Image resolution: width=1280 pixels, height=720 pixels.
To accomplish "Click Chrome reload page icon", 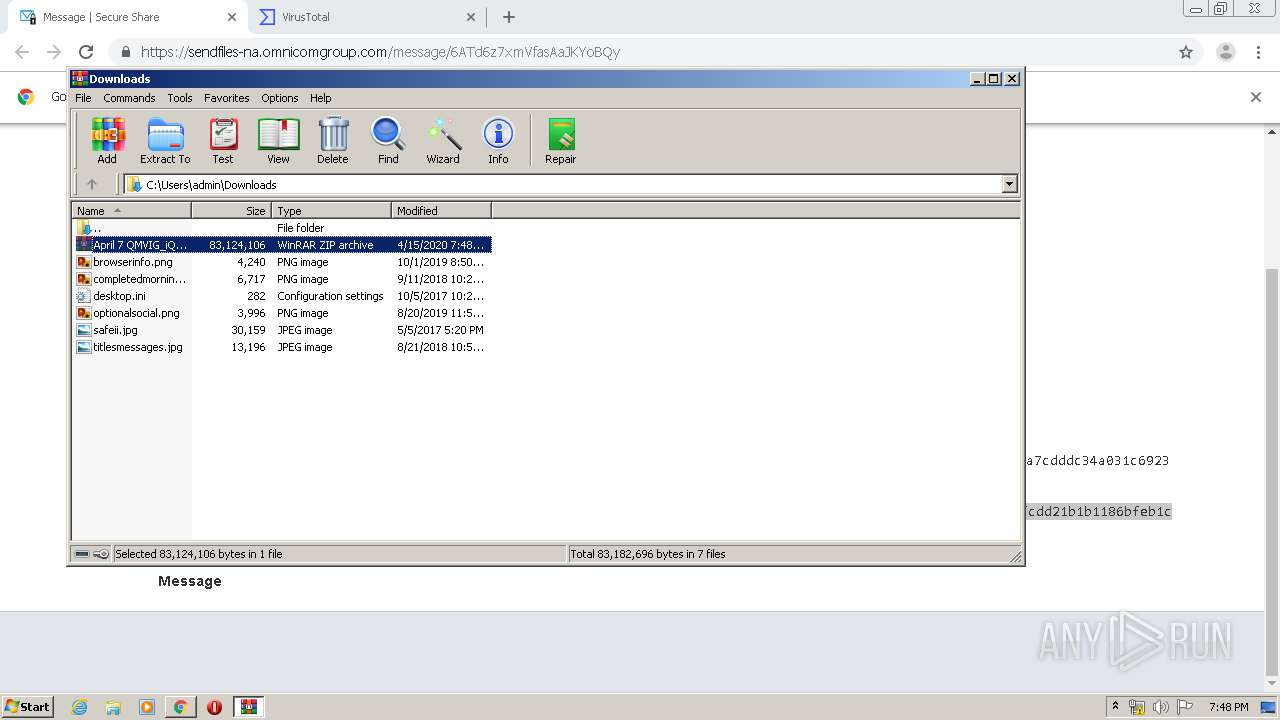I will coord(86,52).
